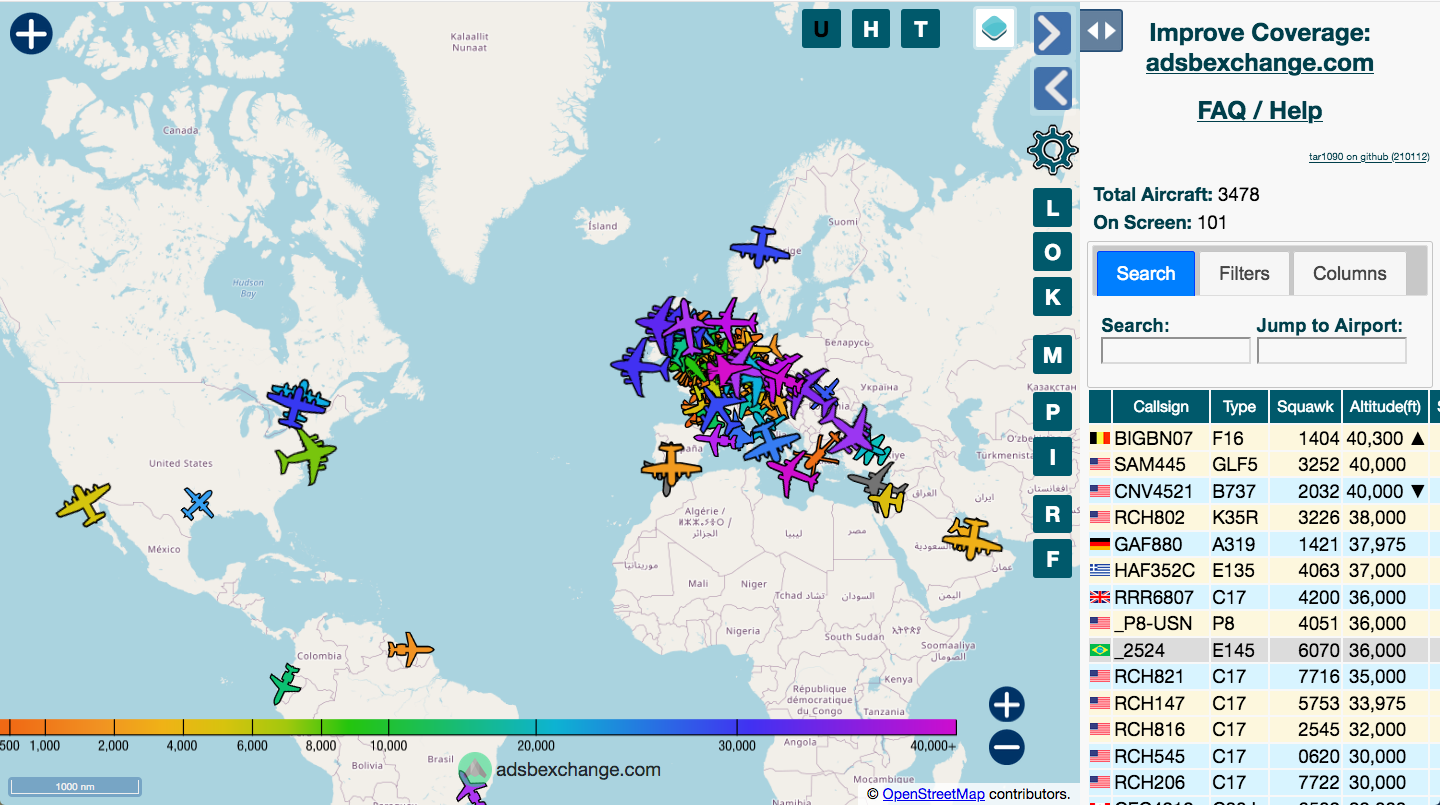
Task: Select the BIGBN07 aircraft row
Action: pos(1264,438)
